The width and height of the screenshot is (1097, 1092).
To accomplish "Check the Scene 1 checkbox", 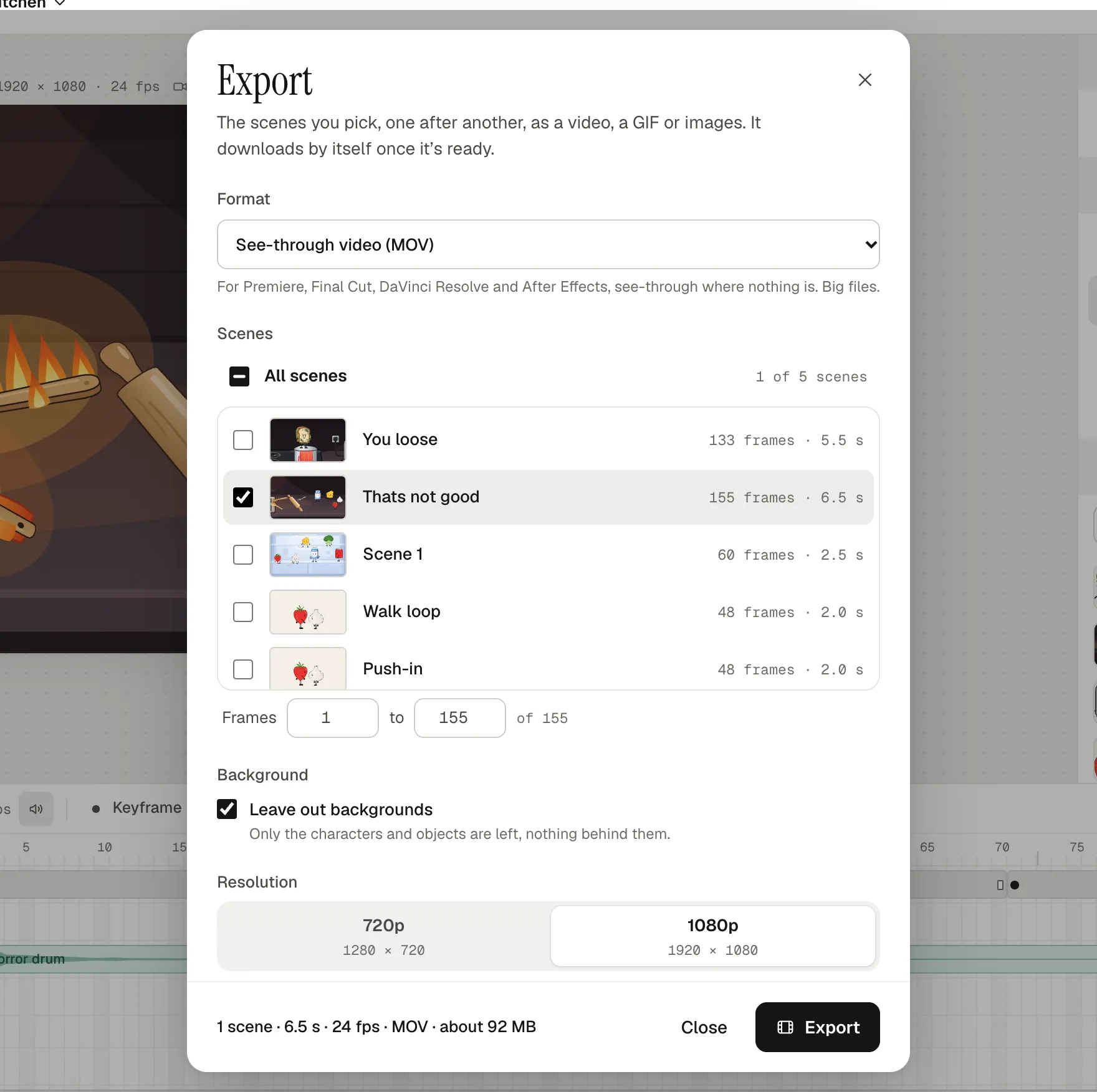I will pyautogui.click(x=243, y=555).
